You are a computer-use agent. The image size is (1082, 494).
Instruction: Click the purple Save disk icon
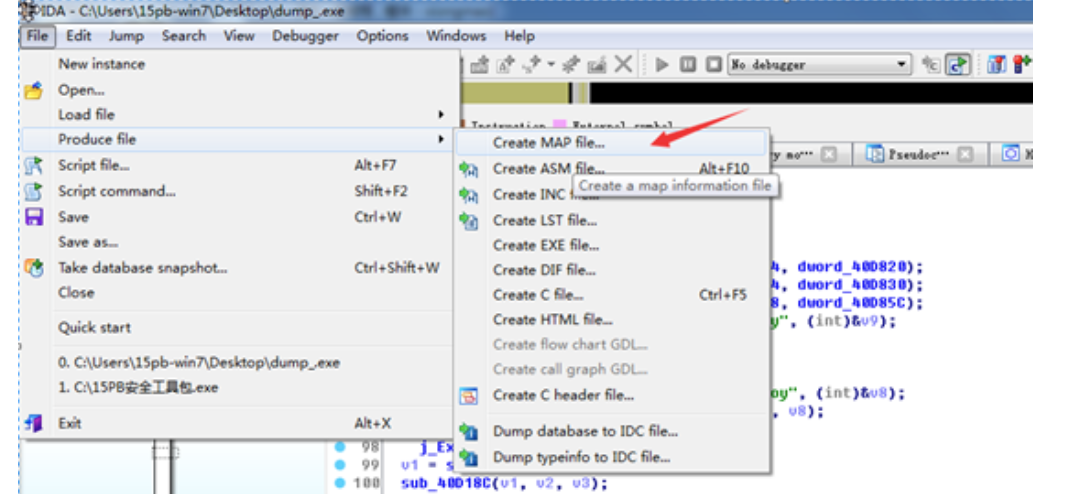[33, 217]
